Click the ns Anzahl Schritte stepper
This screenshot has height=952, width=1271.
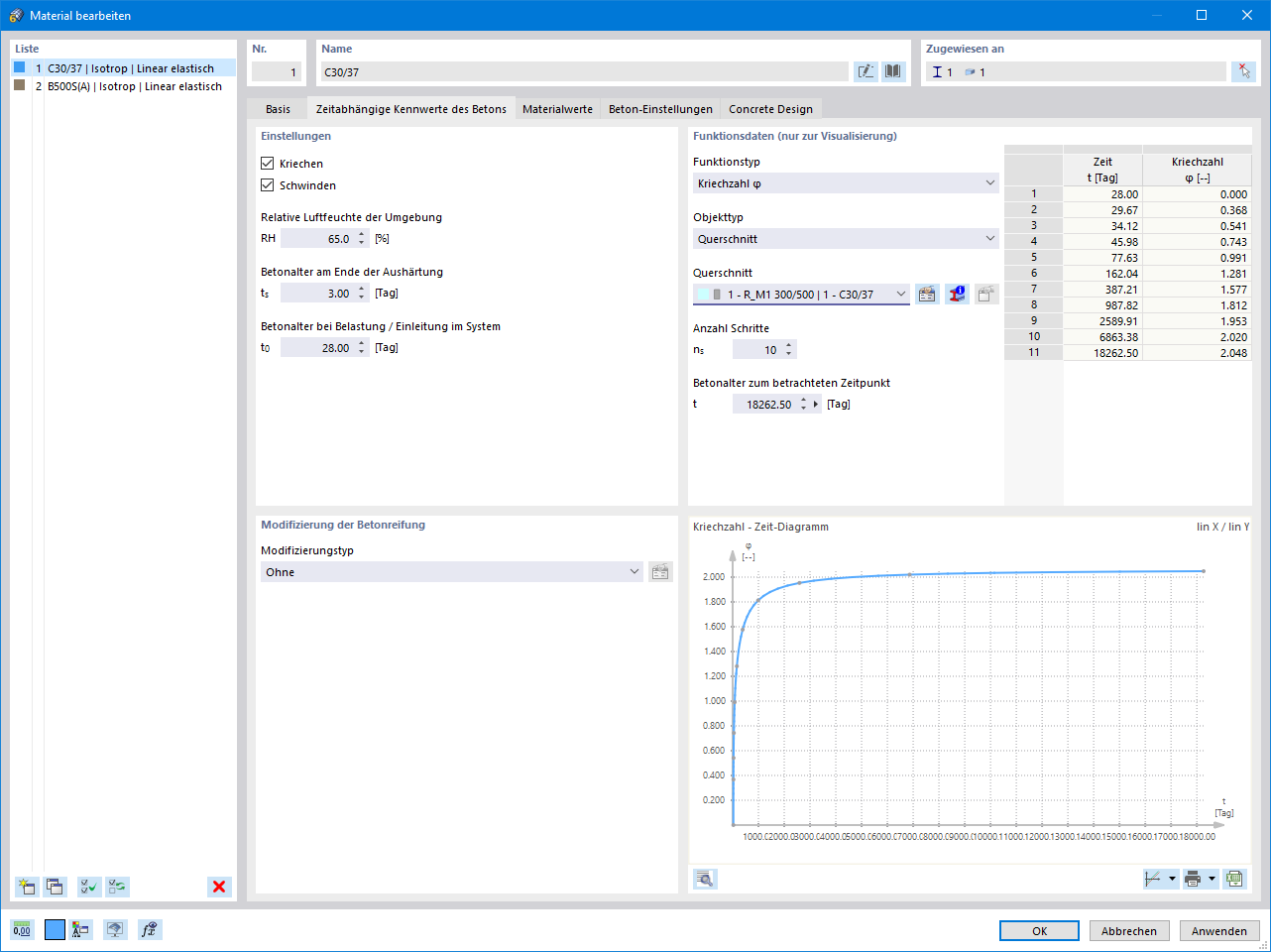click(x=789, y=350)
